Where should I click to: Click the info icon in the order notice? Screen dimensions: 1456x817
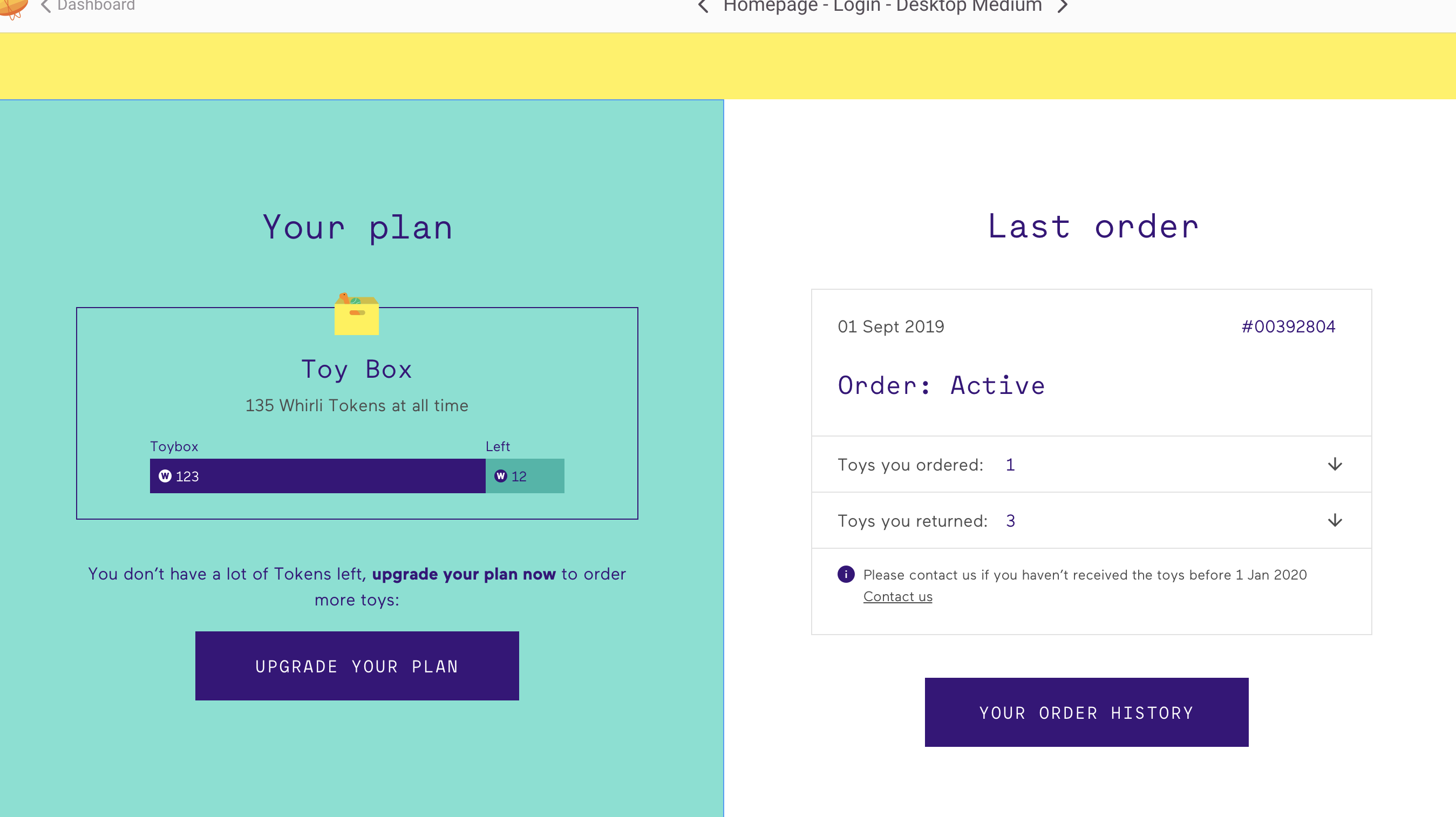(846, 575)
